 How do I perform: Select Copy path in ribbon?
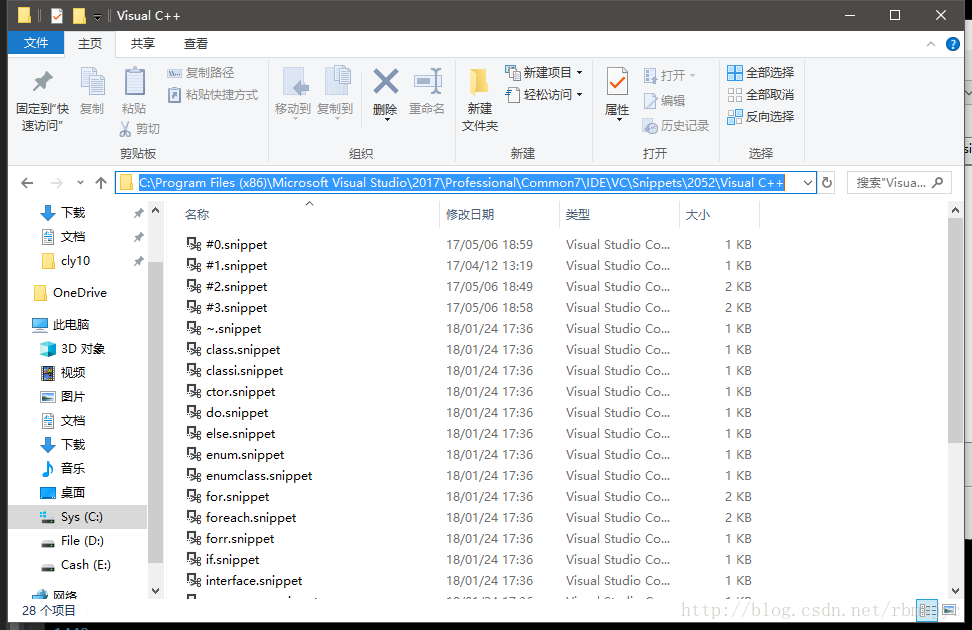(x=201, y=73)
